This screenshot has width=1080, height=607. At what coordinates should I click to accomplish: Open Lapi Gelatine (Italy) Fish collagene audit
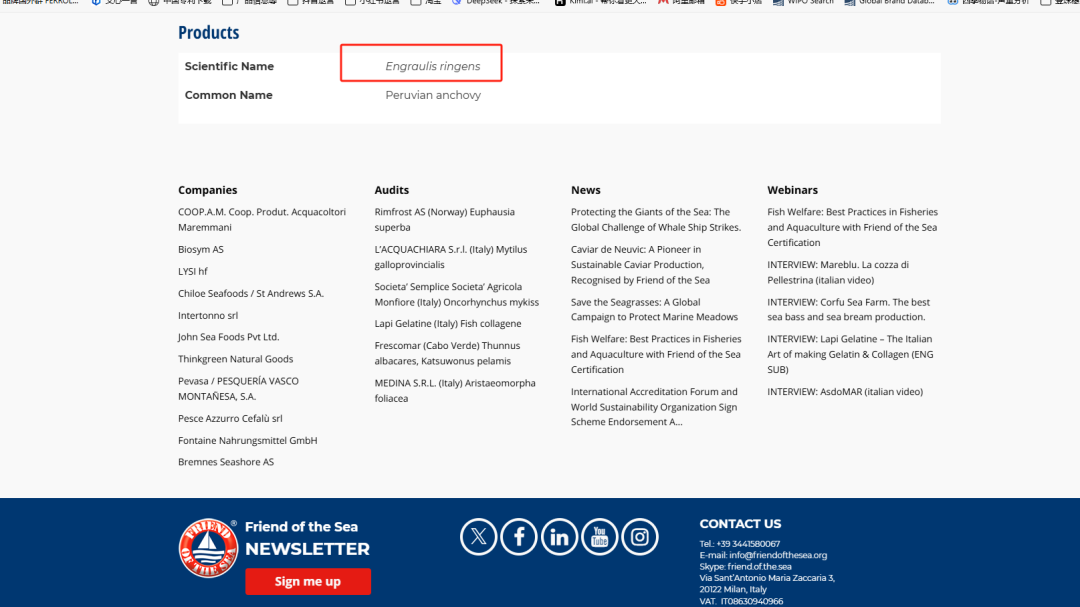point(448,324)
